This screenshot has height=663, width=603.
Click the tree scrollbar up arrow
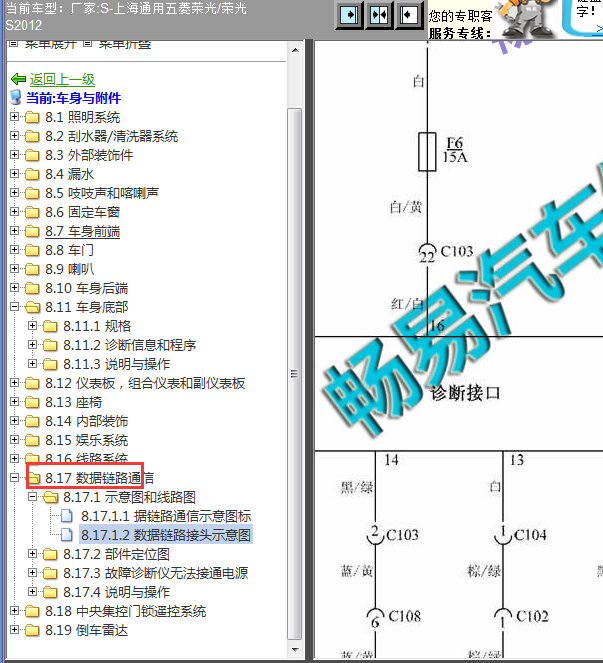point(295,50)
